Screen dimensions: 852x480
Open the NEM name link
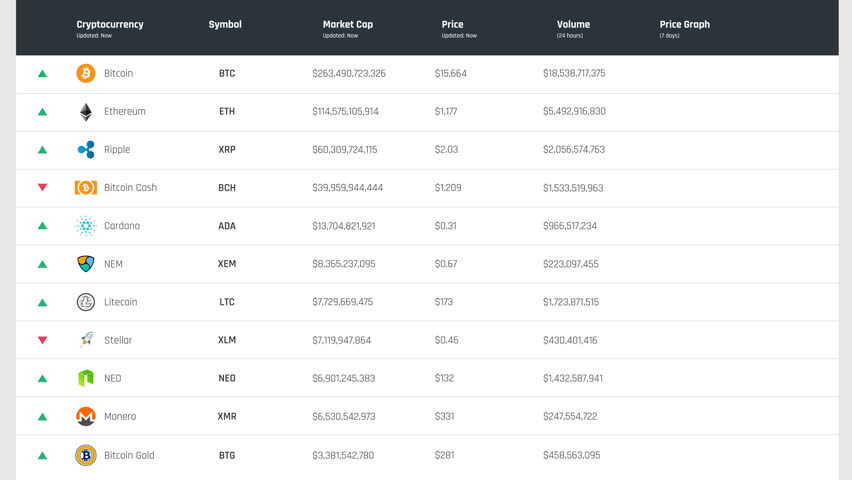pos(113,264)
